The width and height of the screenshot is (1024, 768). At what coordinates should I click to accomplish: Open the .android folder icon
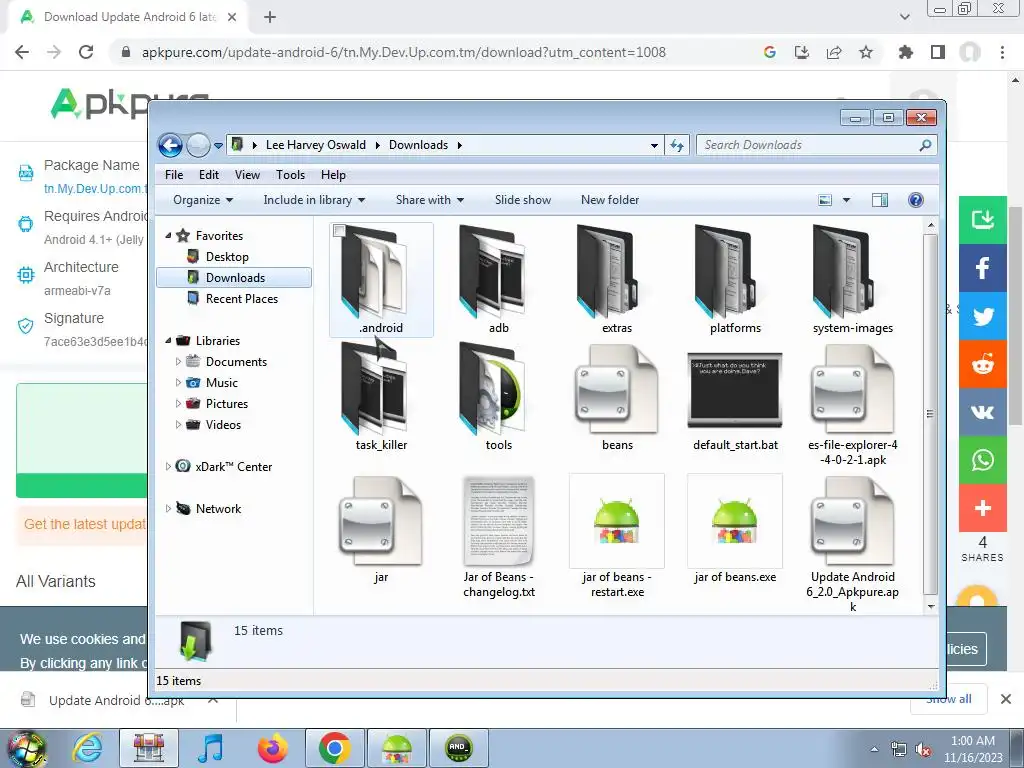pos(375,271)
